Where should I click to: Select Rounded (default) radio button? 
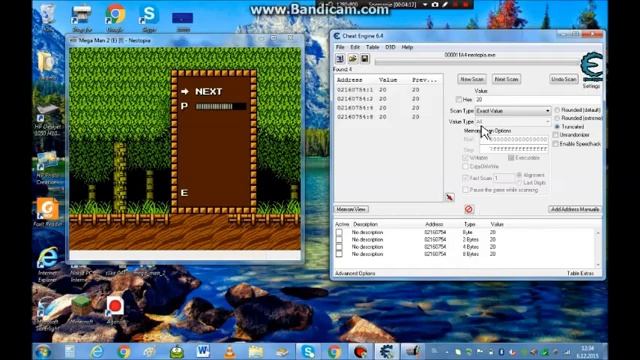pyautogui.click(x=557, y=110)
